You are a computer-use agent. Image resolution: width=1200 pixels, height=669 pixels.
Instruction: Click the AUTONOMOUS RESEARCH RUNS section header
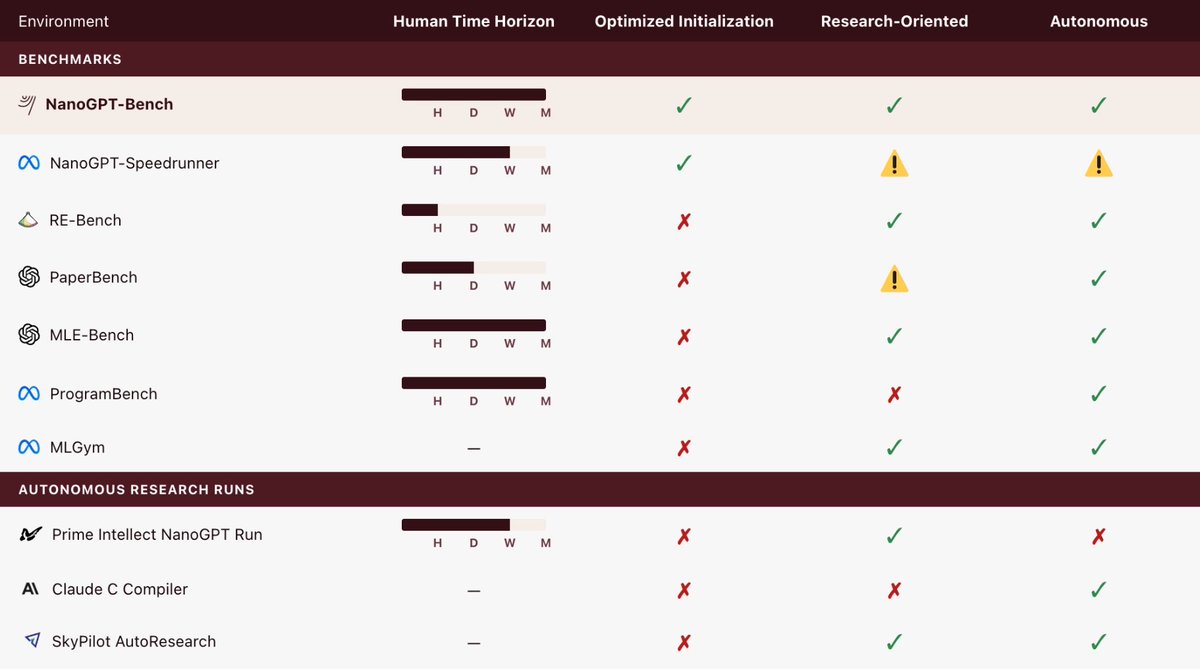click(136, 490)
